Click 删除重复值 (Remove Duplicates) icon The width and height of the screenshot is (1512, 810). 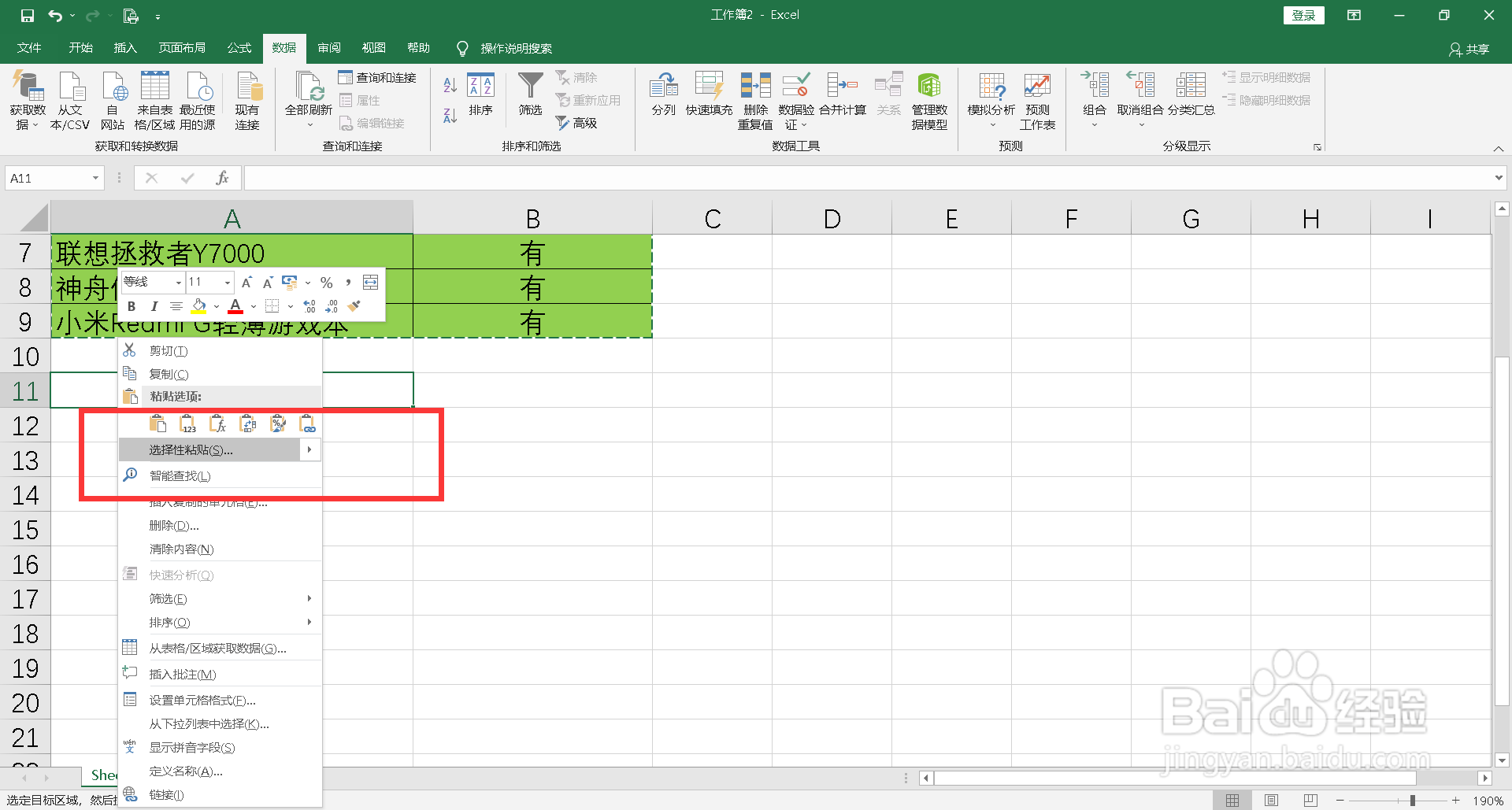755,101
